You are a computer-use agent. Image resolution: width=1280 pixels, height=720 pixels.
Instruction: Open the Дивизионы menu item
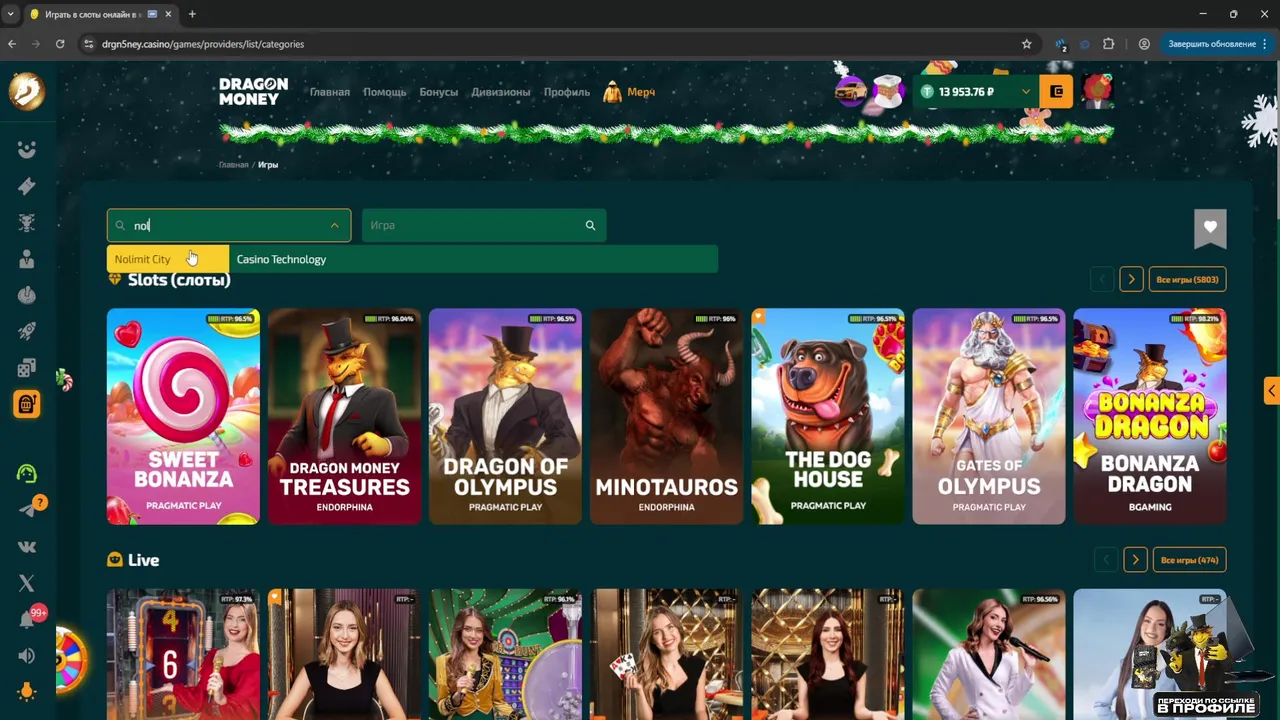501,92
